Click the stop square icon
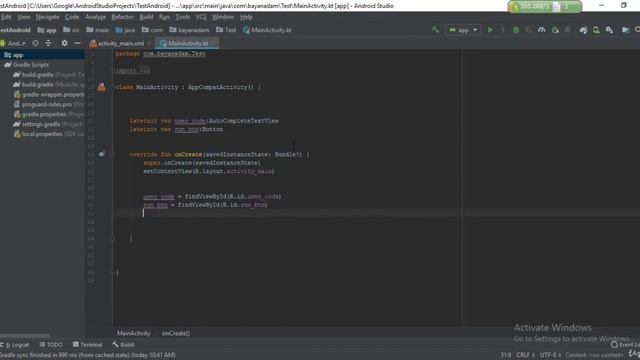This screenshot has width=640, height=360. tap(567, 30)
